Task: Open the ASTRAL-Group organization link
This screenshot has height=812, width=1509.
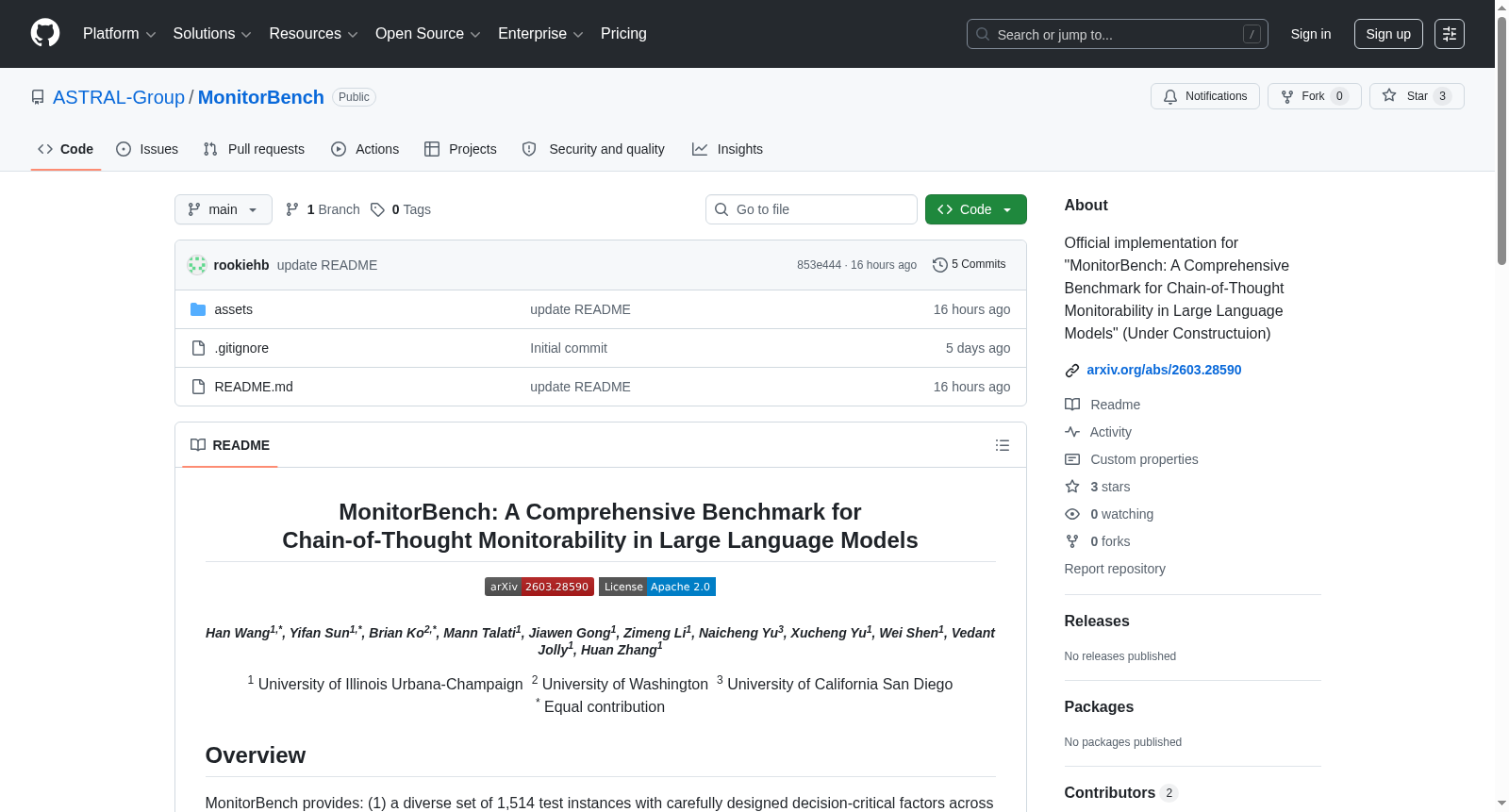Action: click(x=119, y=97)
